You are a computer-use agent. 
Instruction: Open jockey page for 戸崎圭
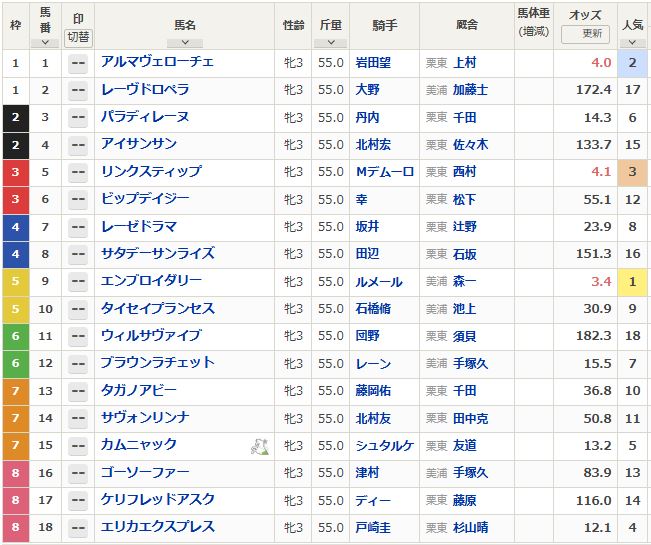pos(373,528)
